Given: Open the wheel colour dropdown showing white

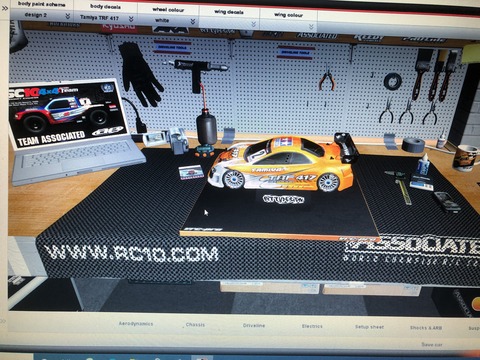Looking at the screenshot, I should coord(168,21).
